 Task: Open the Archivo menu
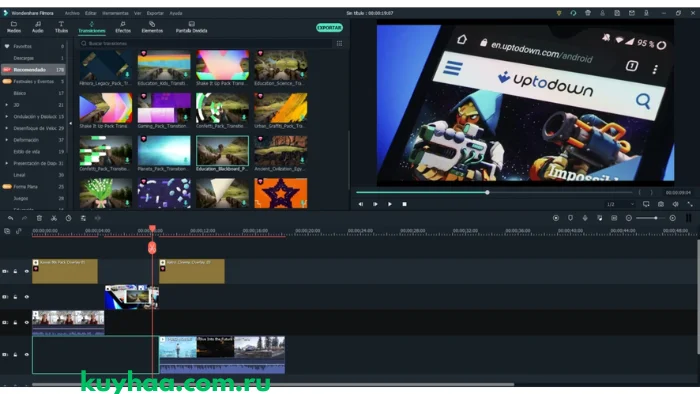72,13
